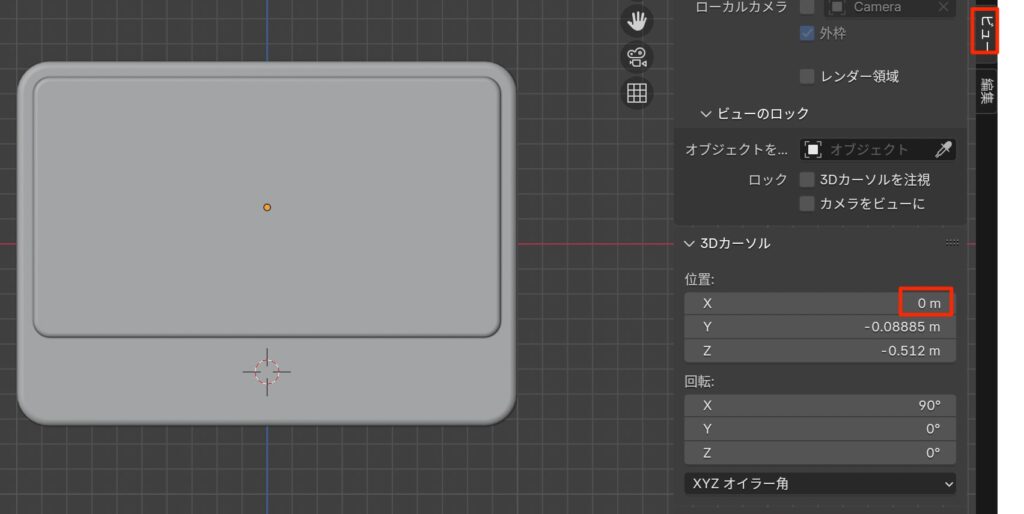
Task: Switch orthographic view with the grid icon
Action: pyautogui.click(x=636, y=94)
